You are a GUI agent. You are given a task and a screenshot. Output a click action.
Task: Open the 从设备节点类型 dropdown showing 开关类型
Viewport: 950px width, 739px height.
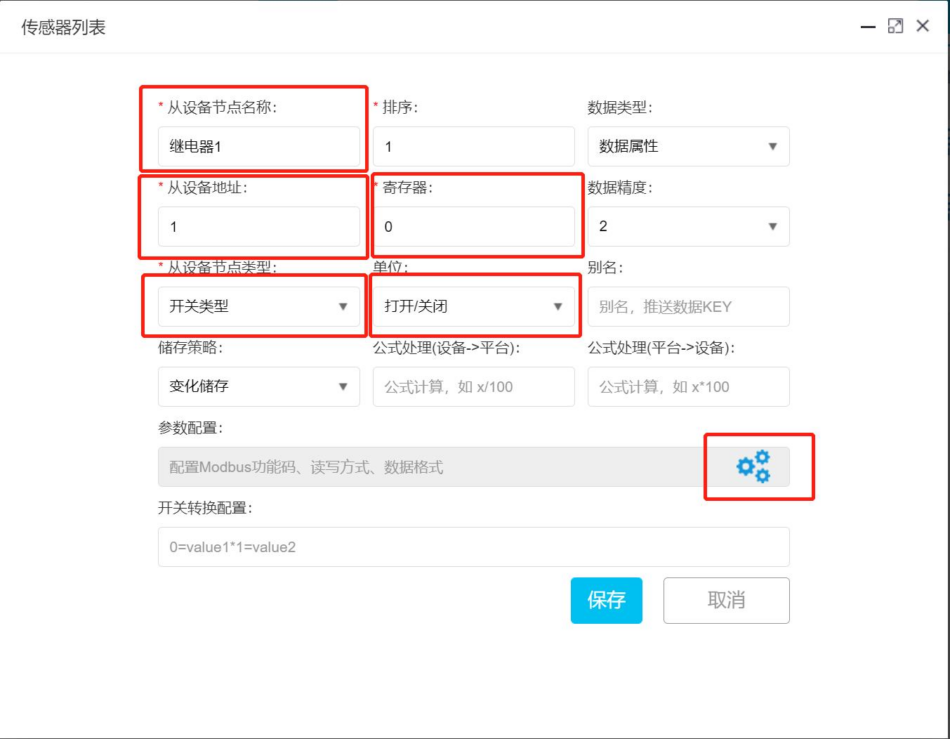click(259, 306)
